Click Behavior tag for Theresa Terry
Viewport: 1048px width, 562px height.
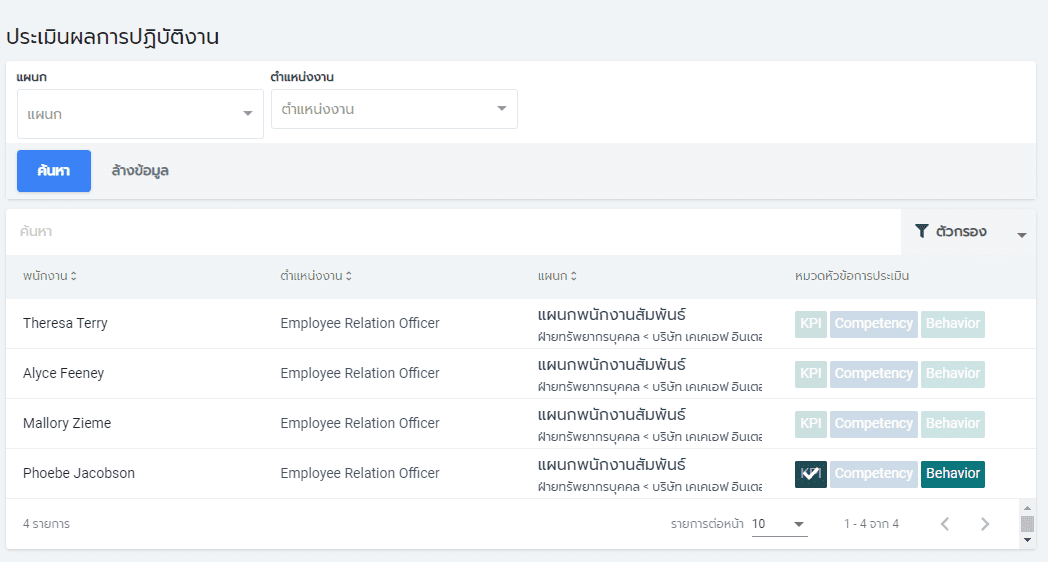(952, 324)
